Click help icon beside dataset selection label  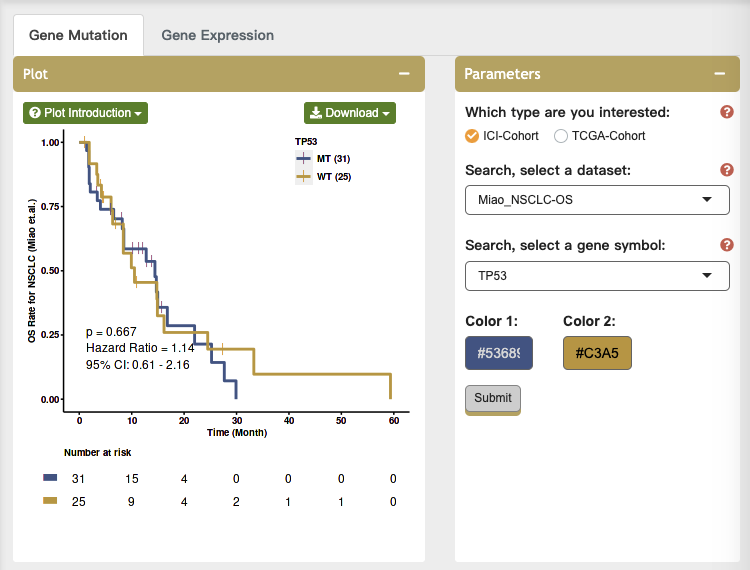[727, 170]
